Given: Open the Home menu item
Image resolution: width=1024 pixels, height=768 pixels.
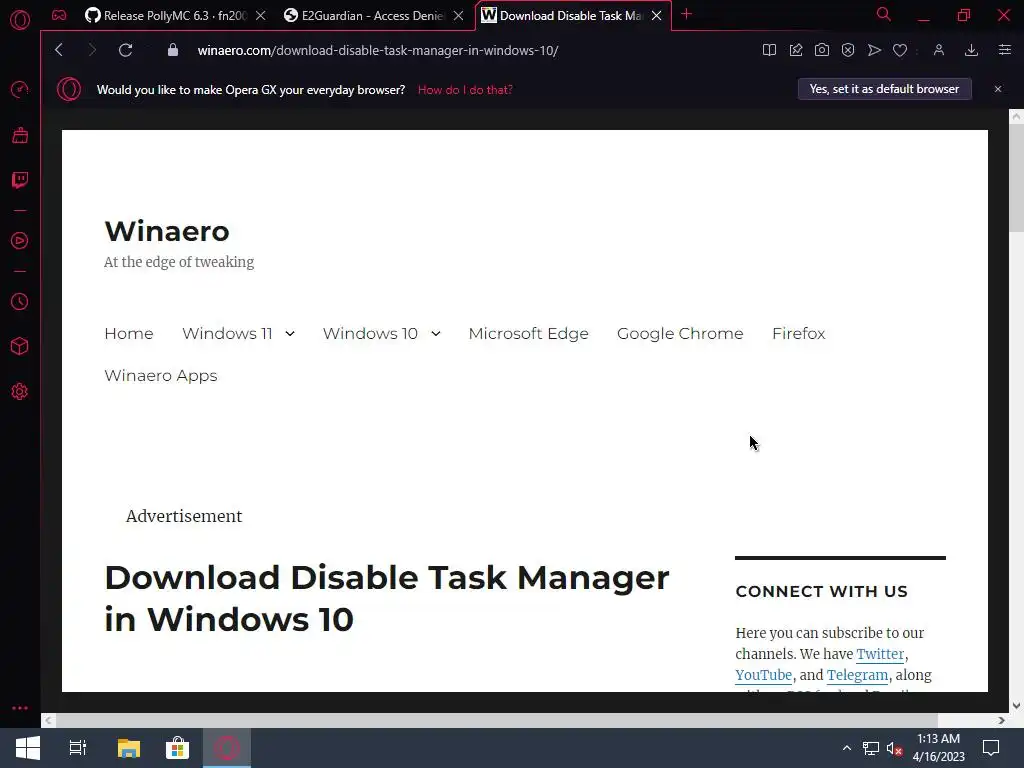Looking at the screenshot, I should 129,334.
